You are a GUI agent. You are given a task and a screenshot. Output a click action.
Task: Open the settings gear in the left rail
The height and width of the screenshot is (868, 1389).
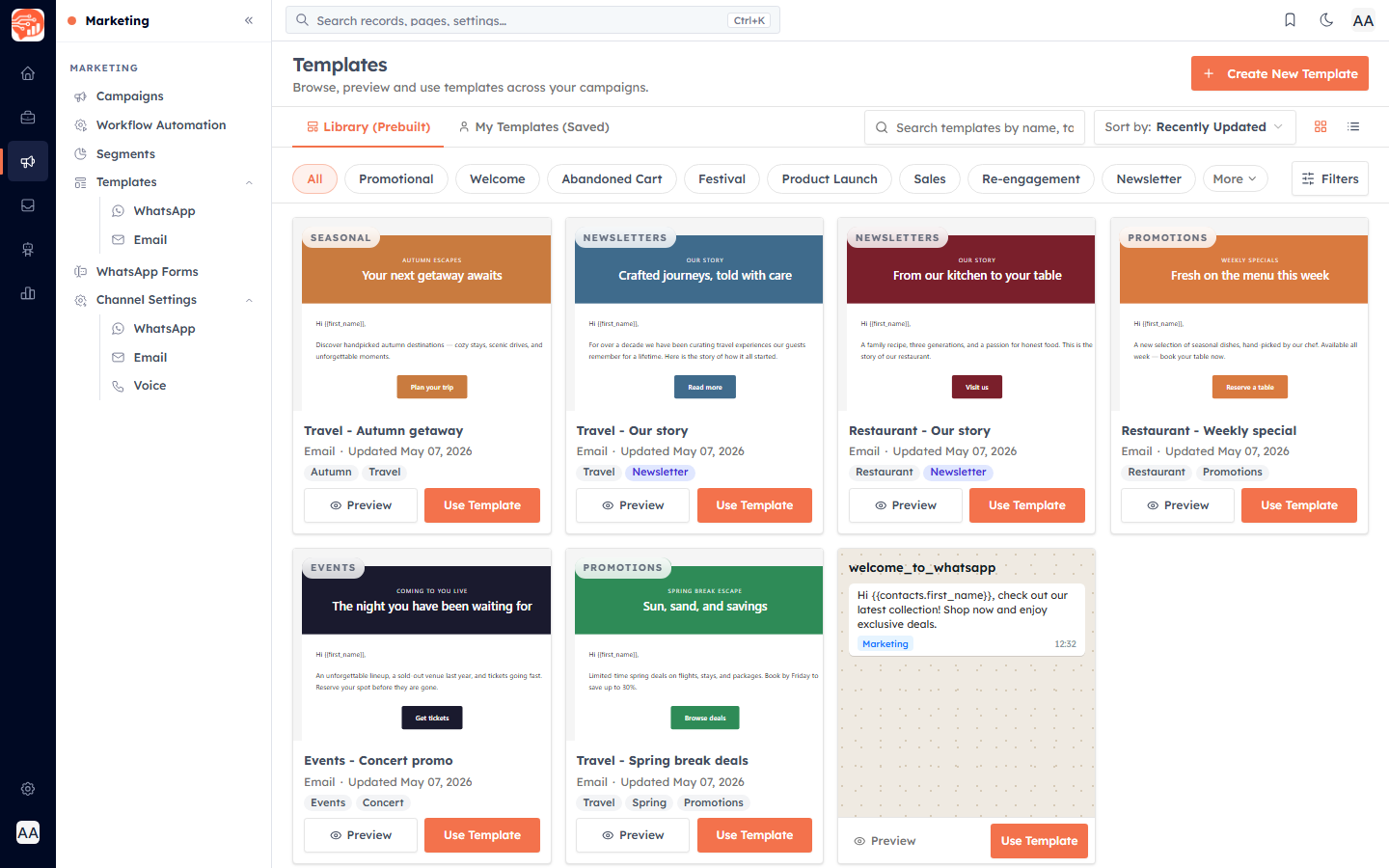[x=28, y=789]
